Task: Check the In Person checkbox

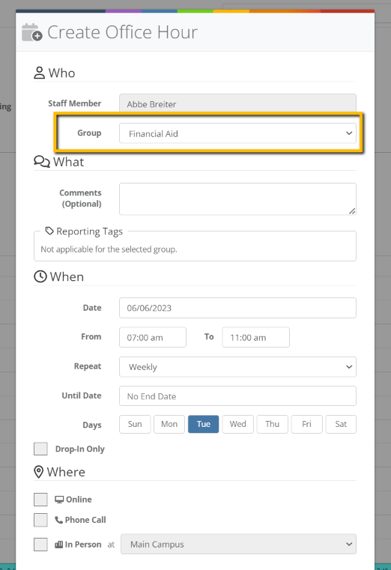Action: [41, 545]
